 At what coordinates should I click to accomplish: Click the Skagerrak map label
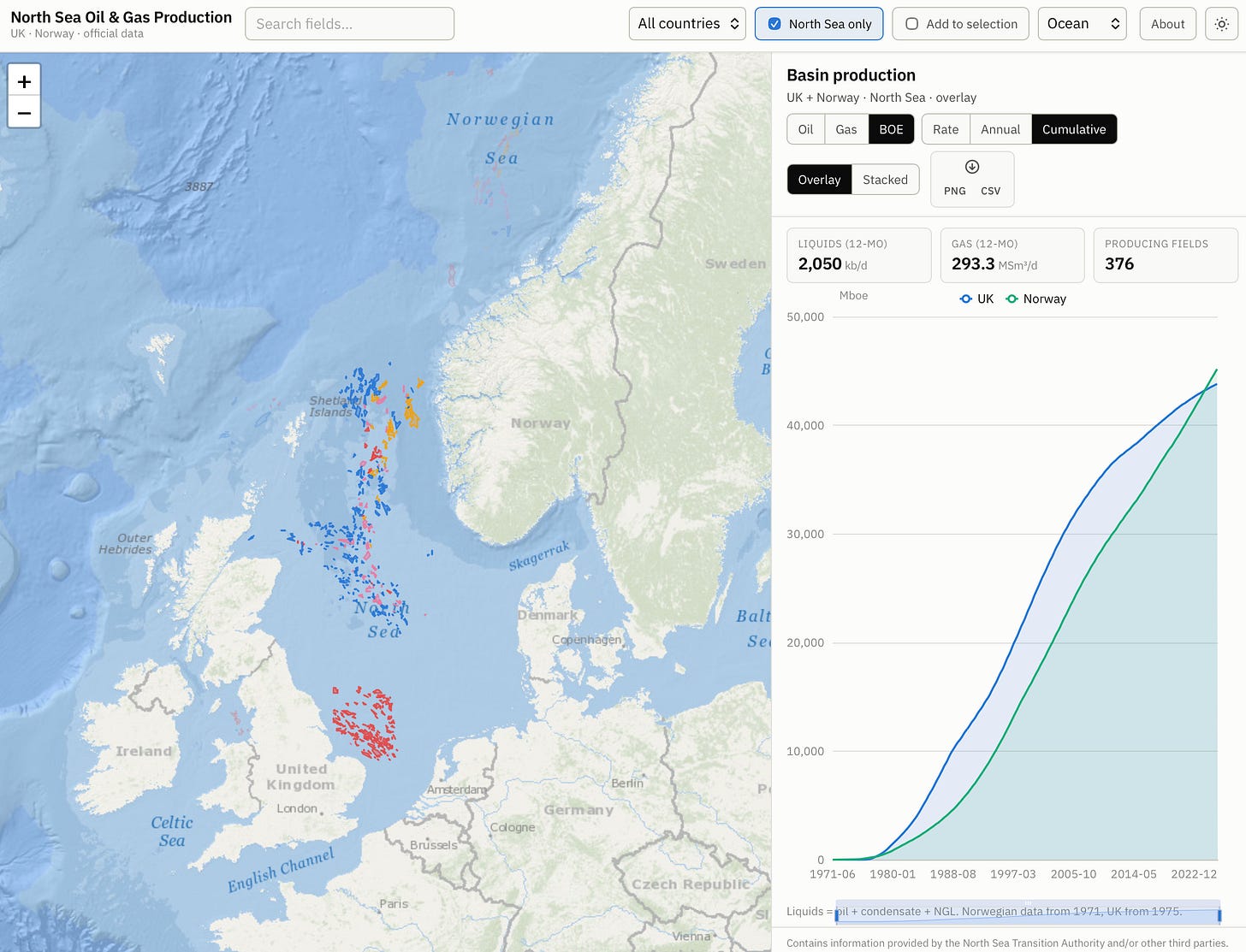[x=539, y=556]
